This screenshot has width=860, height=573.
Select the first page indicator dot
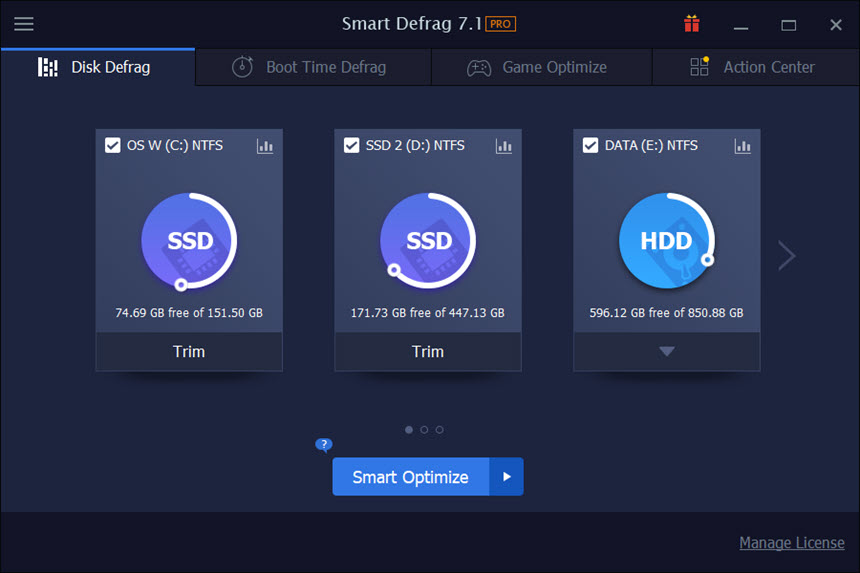409,430
